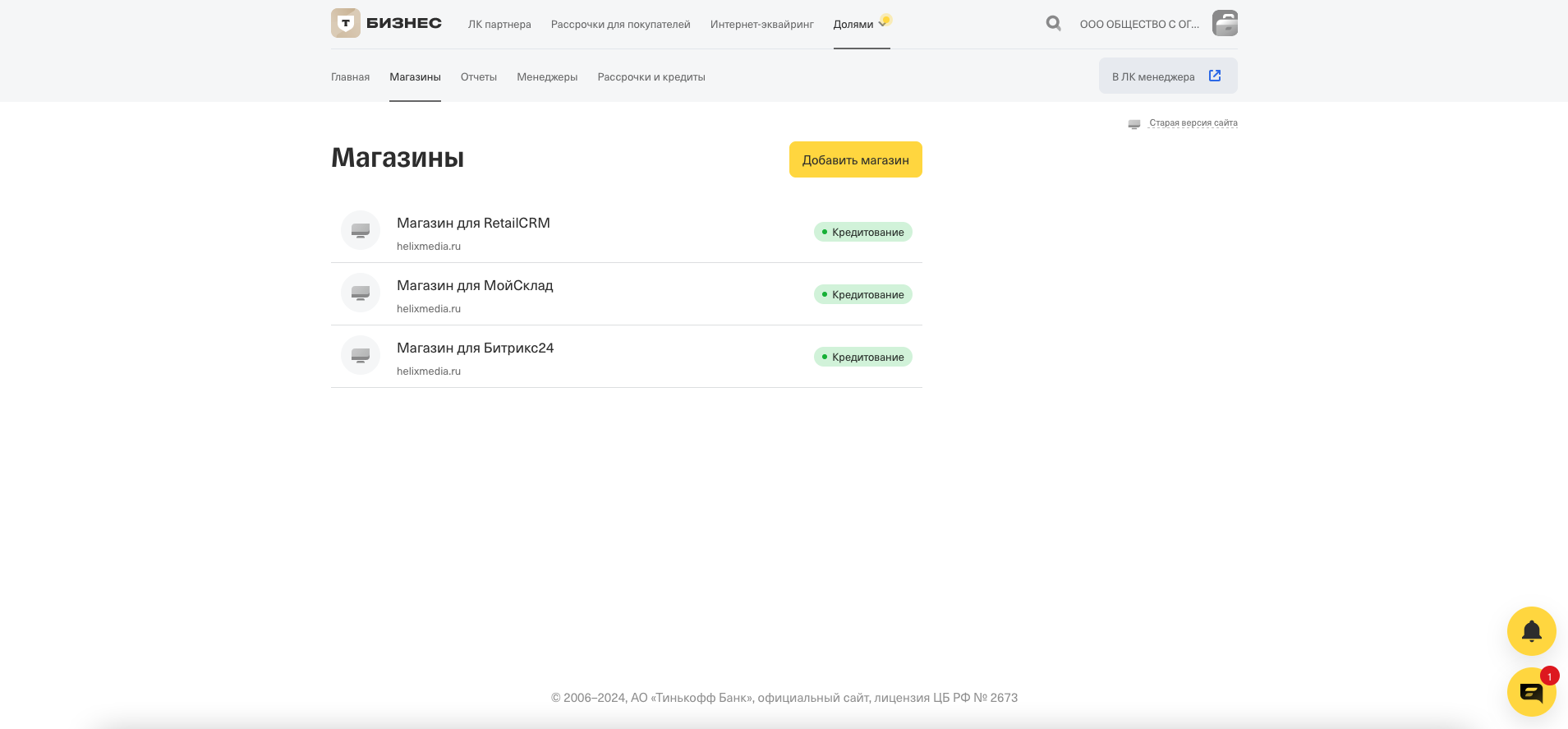
Task: Open the chat support icon
Action: click(1531, 692)
